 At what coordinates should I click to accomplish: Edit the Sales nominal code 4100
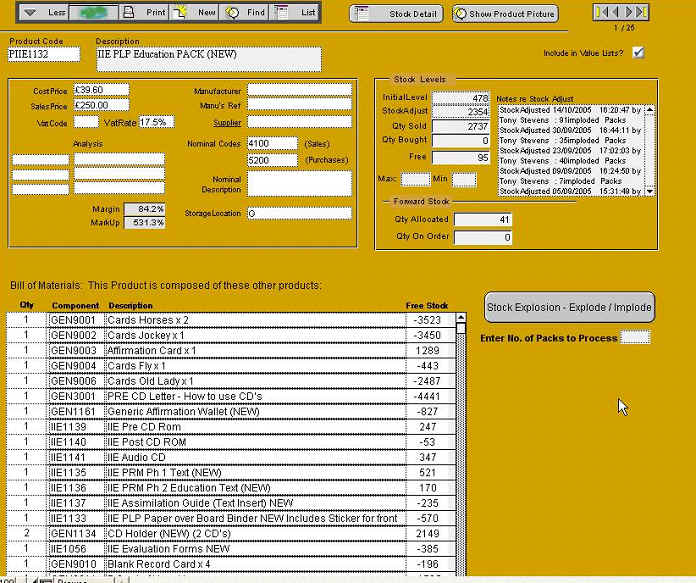[272, 143]
